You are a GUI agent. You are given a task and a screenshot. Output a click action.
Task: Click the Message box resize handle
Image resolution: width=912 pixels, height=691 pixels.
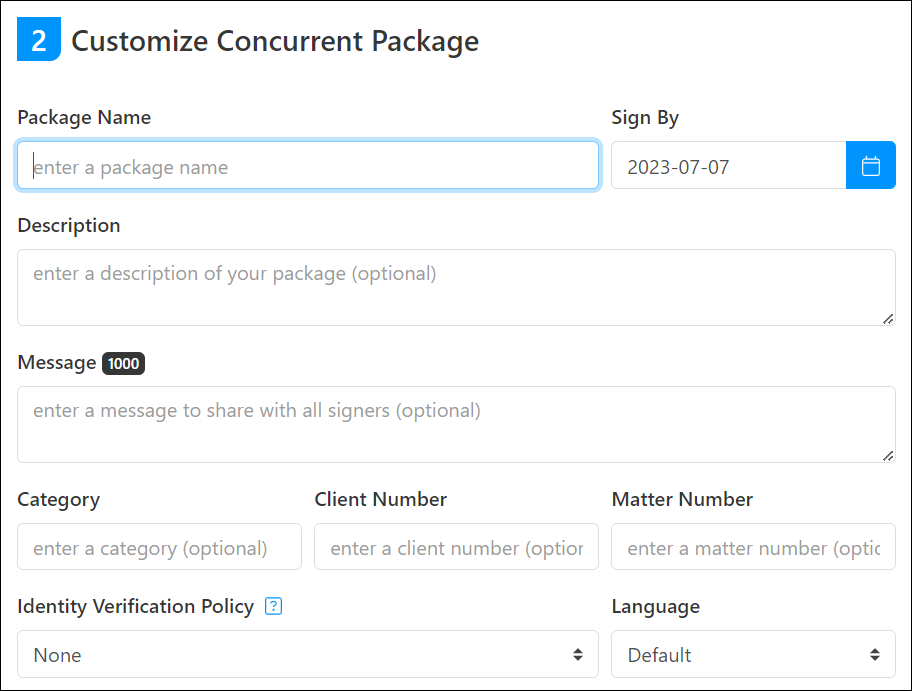coord(887,455)
